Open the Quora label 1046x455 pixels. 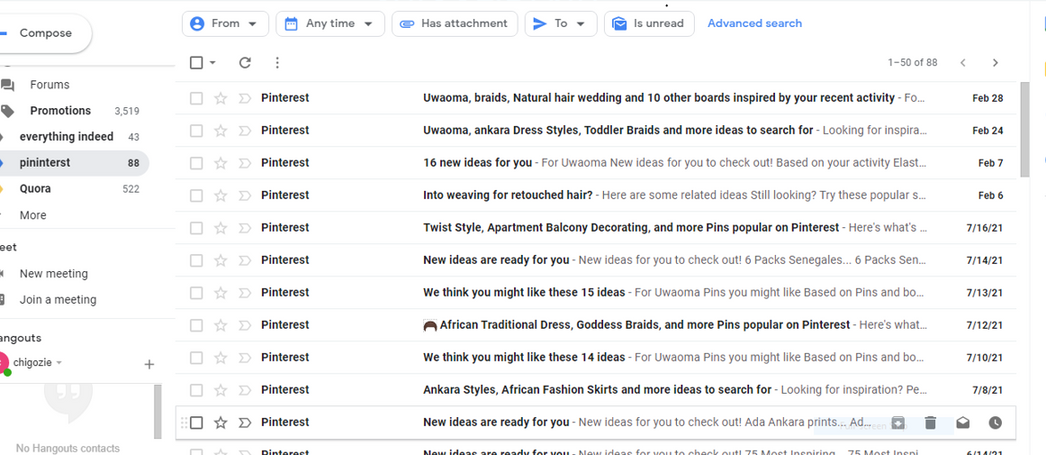[x=35, y=189]
